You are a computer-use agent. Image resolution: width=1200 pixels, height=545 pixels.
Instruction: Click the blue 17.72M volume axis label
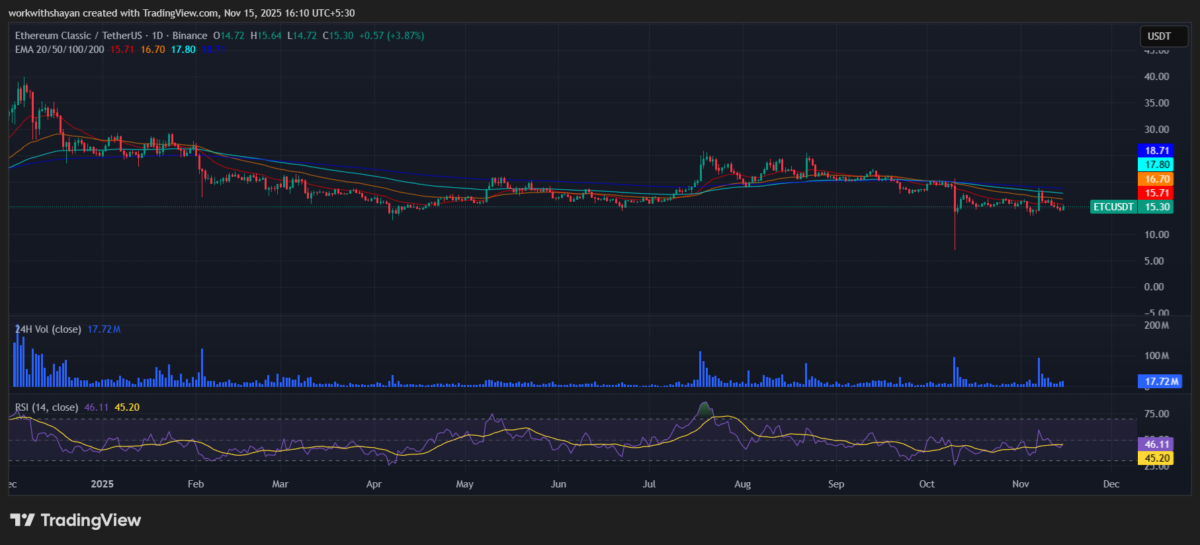[1160, 381]
